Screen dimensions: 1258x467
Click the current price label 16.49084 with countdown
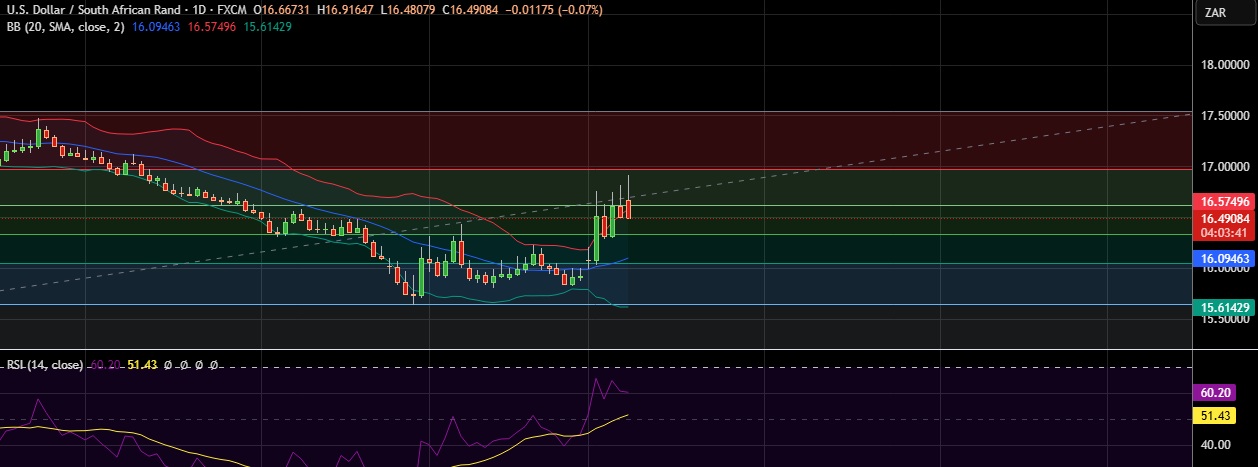[x=1225, y=224]
